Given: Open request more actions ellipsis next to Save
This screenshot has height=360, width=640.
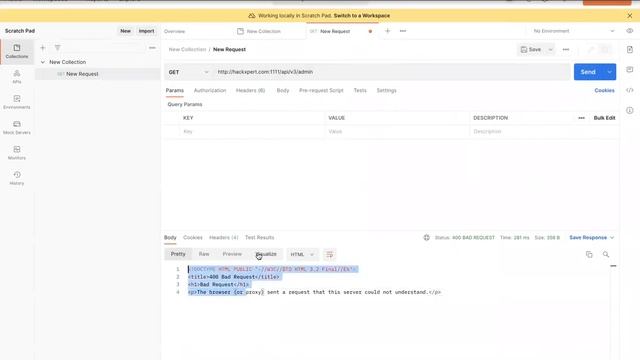Looking at the screenshot, I should pyautogui.click(x=566, y=49).
